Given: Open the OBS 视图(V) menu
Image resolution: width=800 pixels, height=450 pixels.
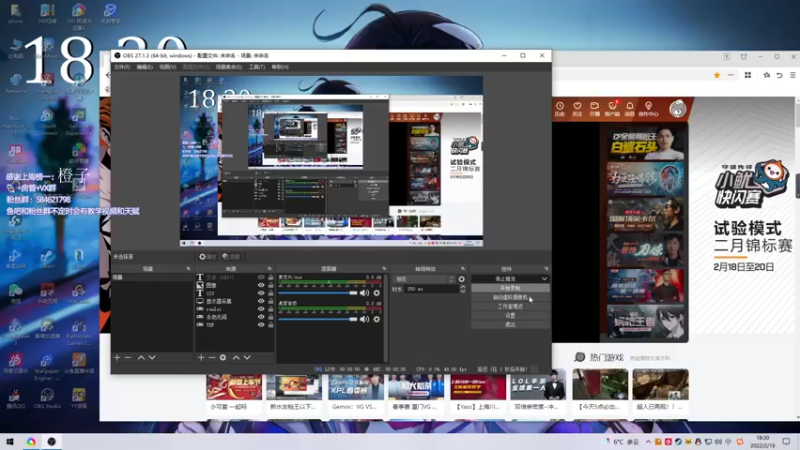Looking at the screenshot, I should [167, 67].
